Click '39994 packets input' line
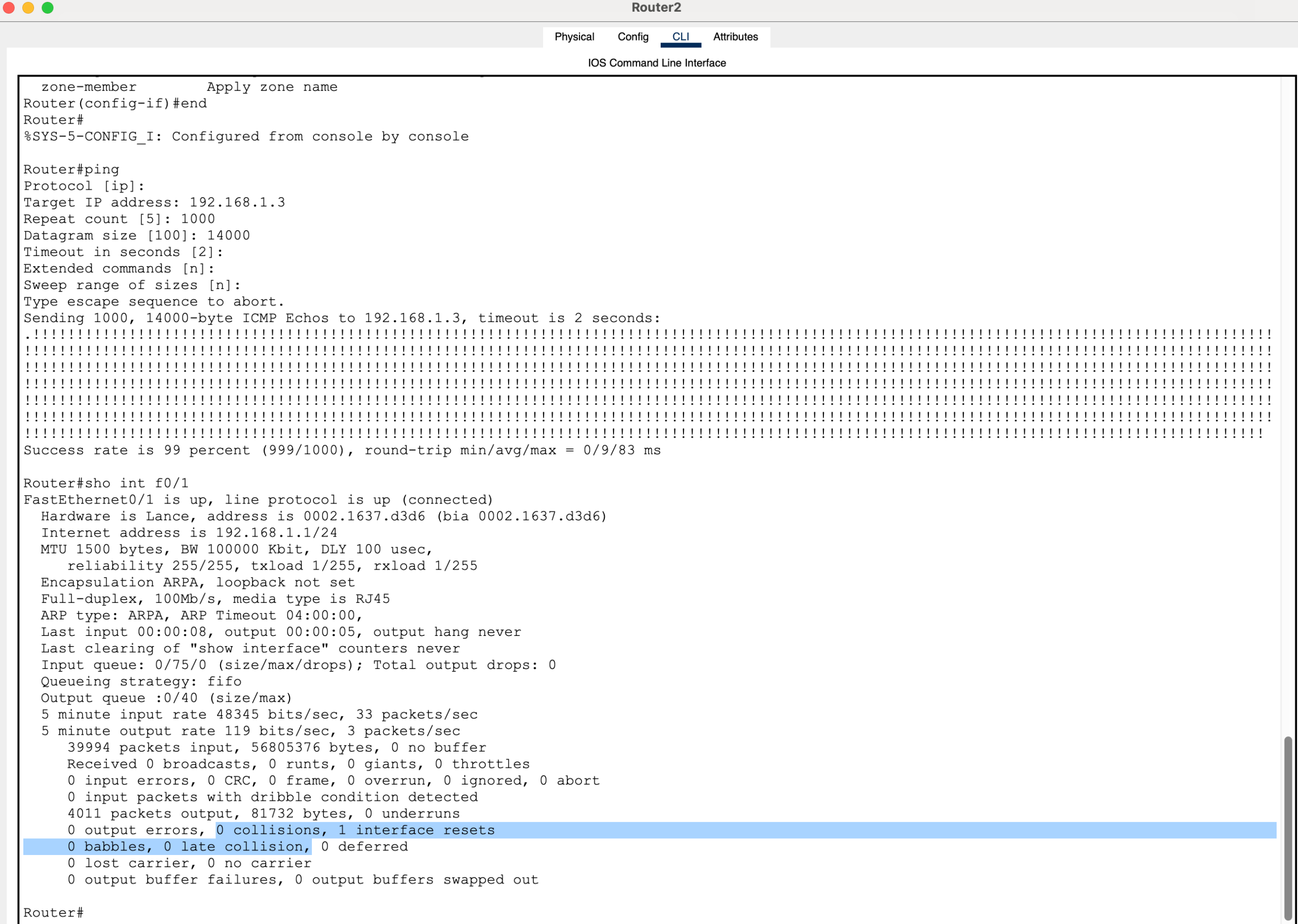 tap(276, 747)
